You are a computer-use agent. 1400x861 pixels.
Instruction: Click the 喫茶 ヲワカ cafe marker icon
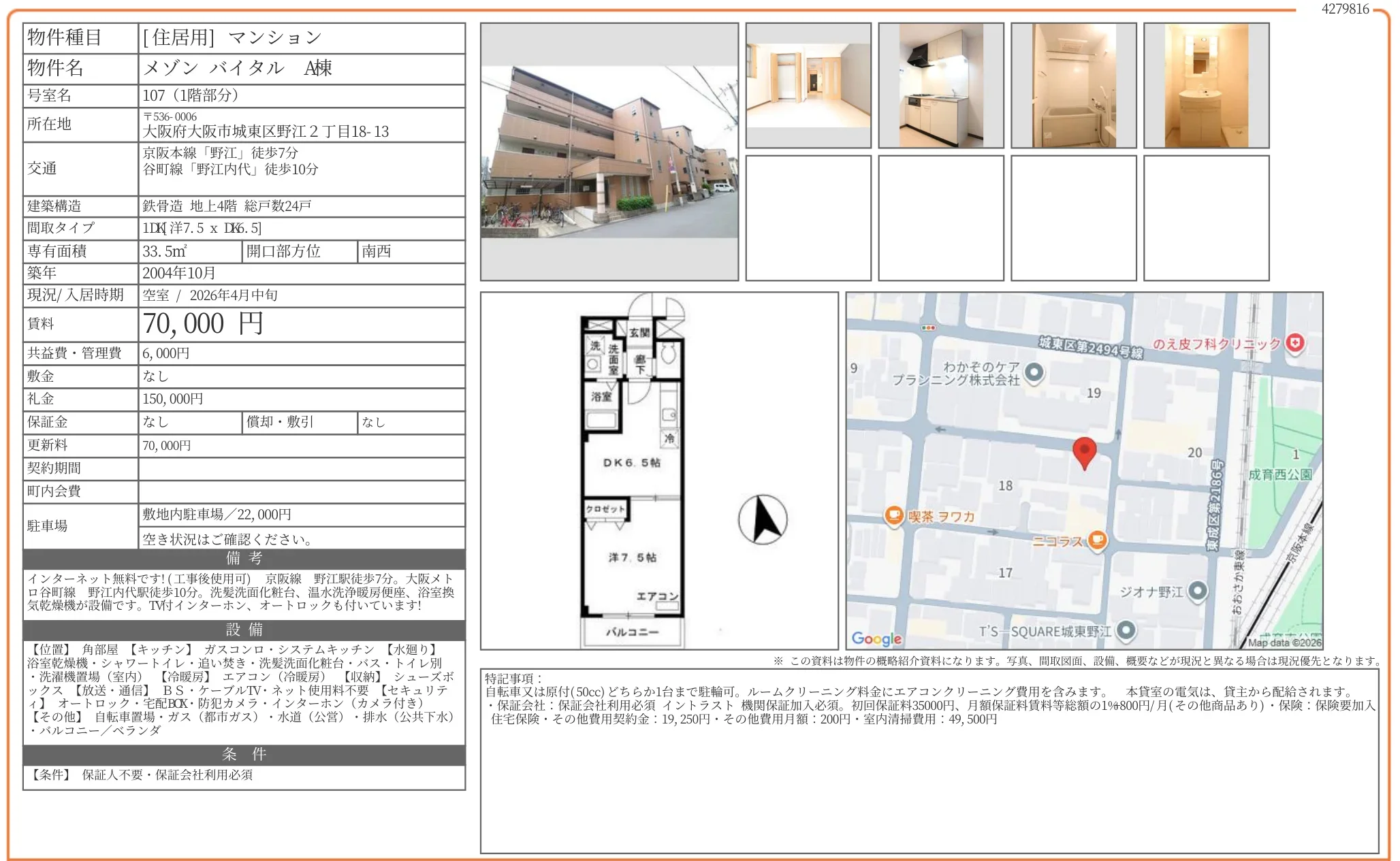(893, 515)
